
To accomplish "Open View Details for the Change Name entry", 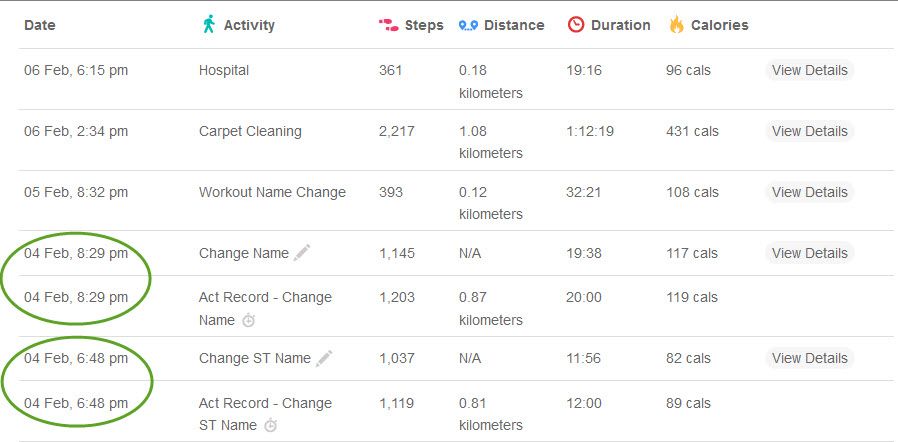I will [x=809, y=253].
